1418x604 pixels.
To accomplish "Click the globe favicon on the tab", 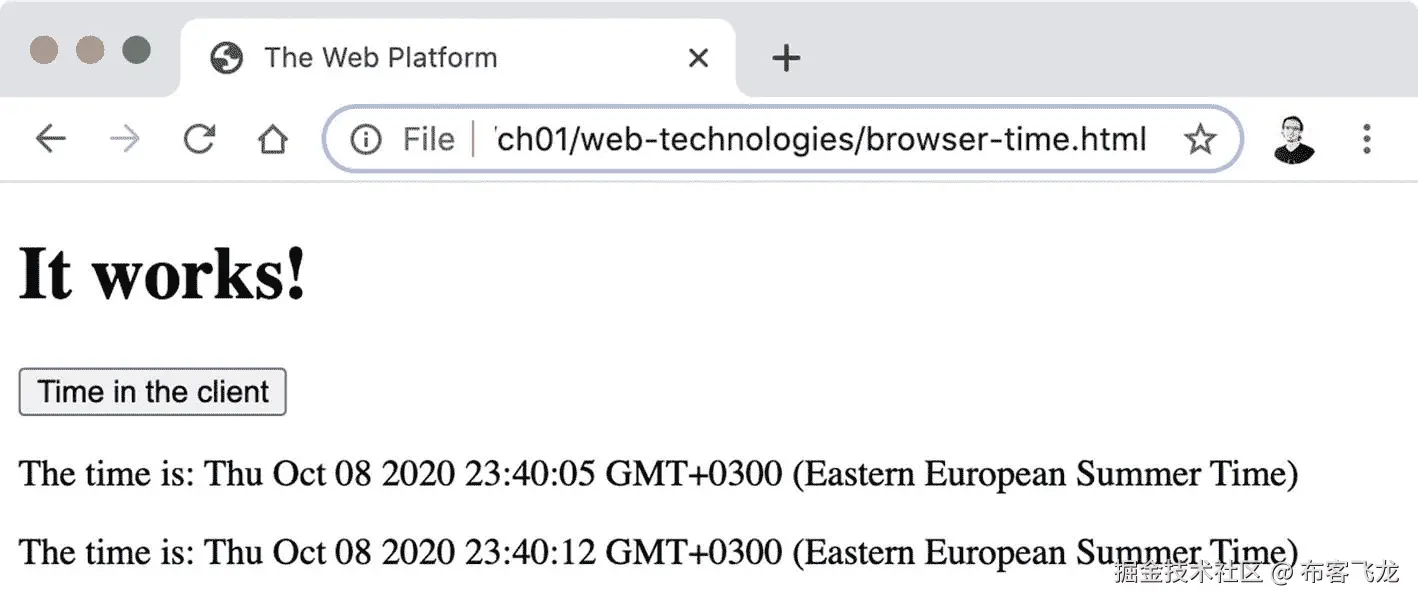I will (x=227, y=58).
